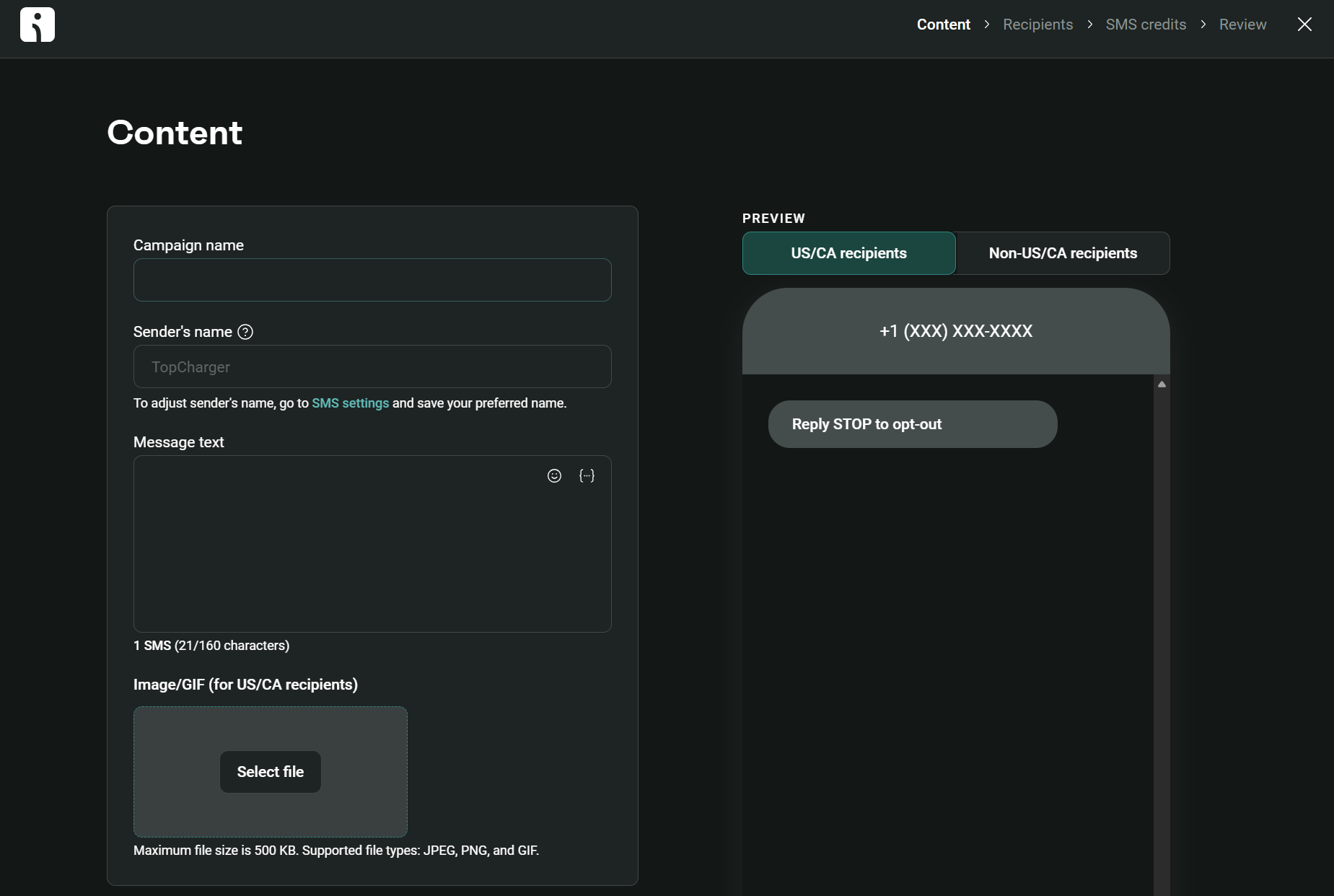
Task: Open the SMS settings link
Action: 350,403
